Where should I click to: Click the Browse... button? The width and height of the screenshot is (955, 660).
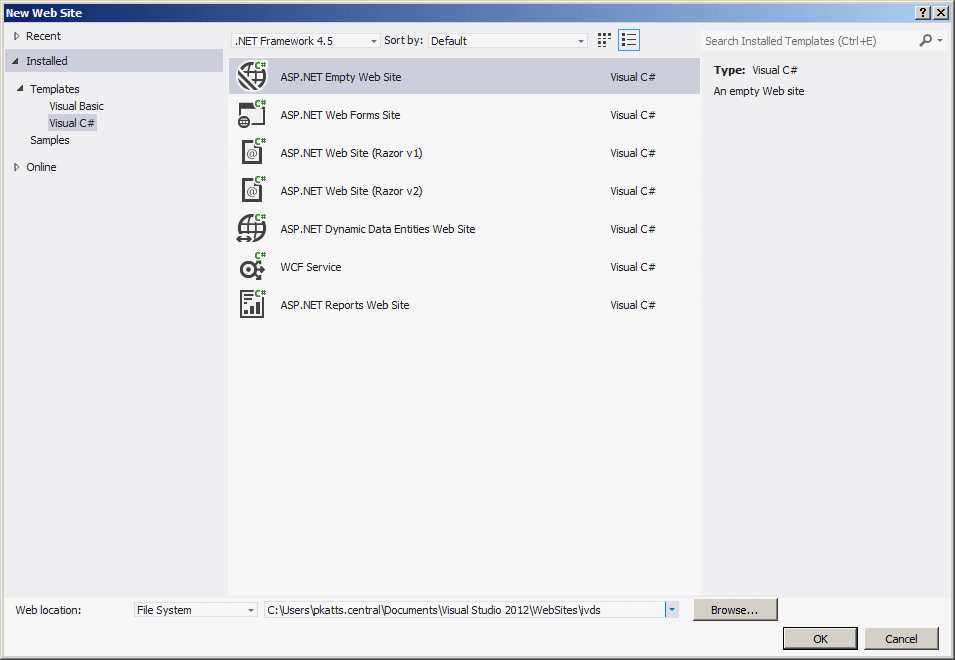click(735, 609)
